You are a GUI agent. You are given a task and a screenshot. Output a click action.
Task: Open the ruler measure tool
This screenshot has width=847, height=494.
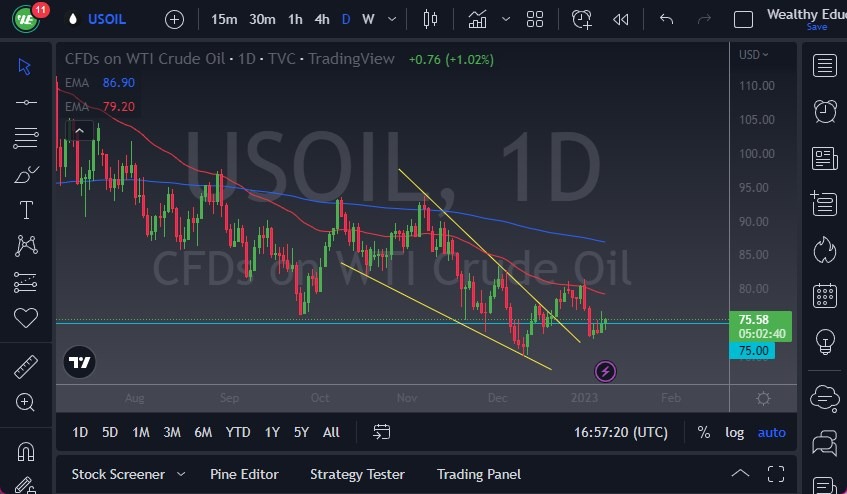26,367
